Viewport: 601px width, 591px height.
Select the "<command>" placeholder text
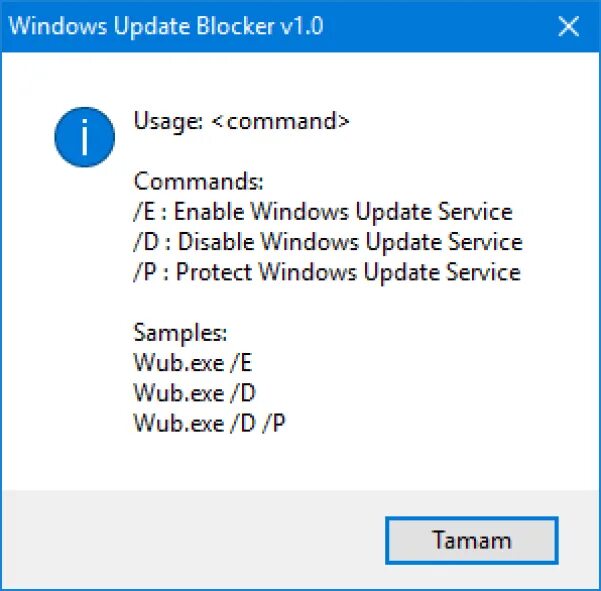click(281, 121)
